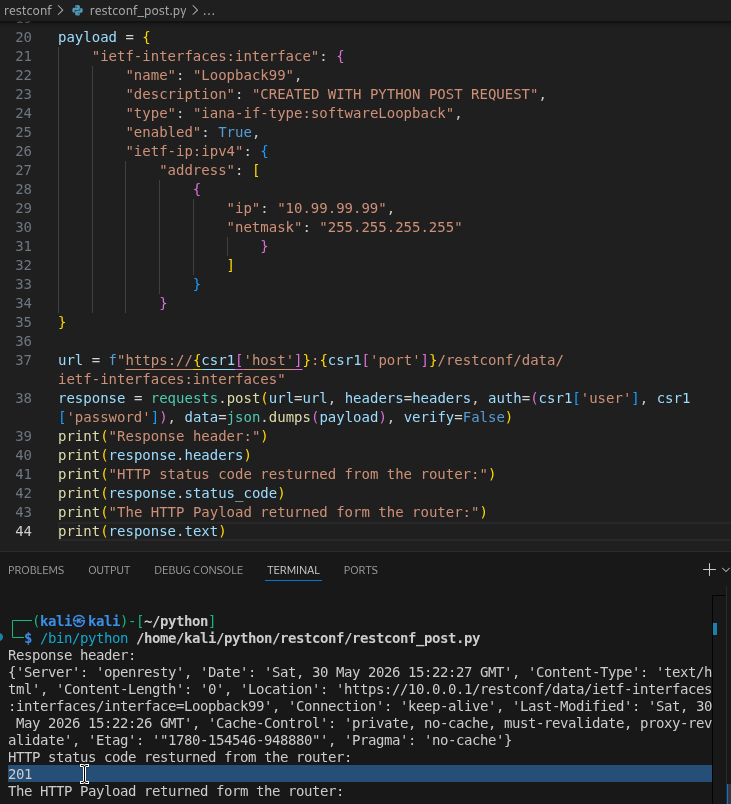The height and width of the screenshot is (804, 731).
Task: Click the restconf breadcrumb folder
Action: coord(28,10)
